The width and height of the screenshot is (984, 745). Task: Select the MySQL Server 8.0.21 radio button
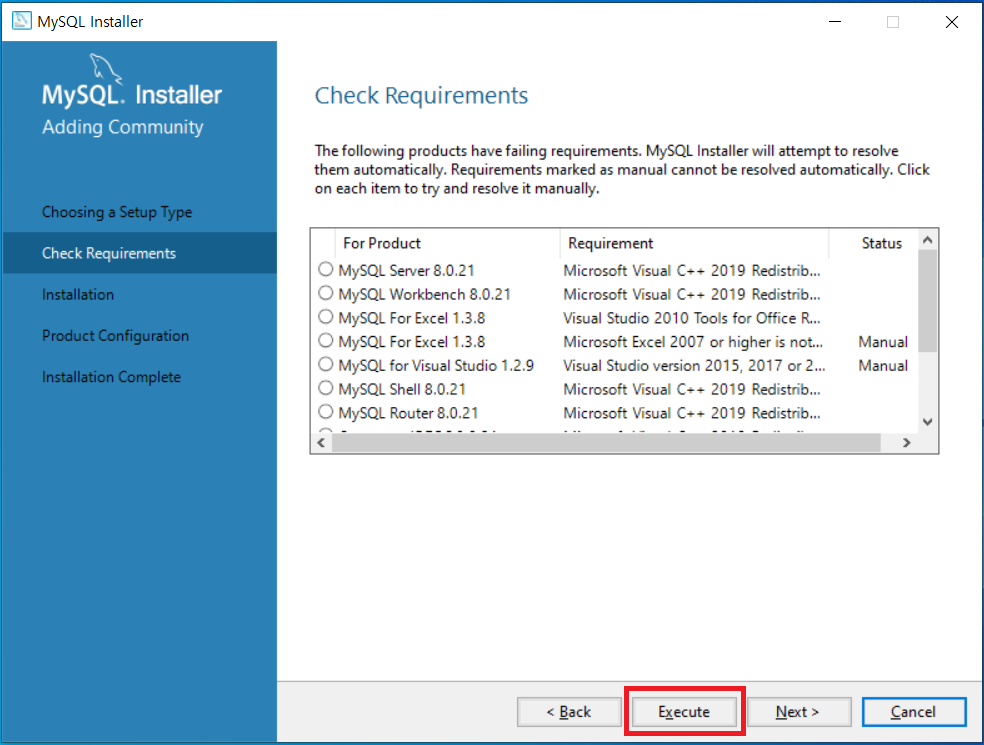pos(325,269)
